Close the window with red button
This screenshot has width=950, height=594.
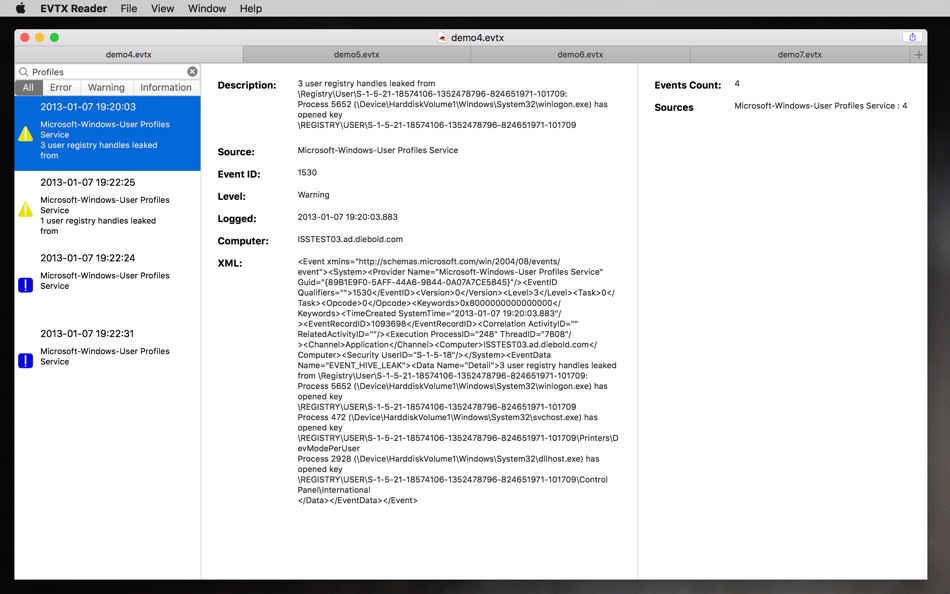(x=25, y=38)
